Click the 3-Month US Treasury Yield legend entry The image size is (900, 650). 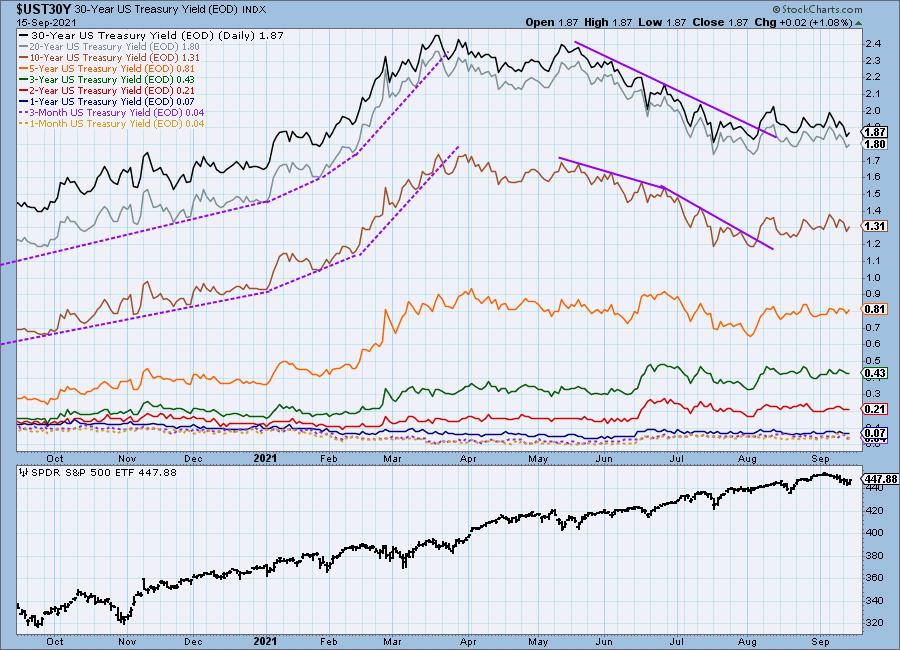(x=112, y=113)
